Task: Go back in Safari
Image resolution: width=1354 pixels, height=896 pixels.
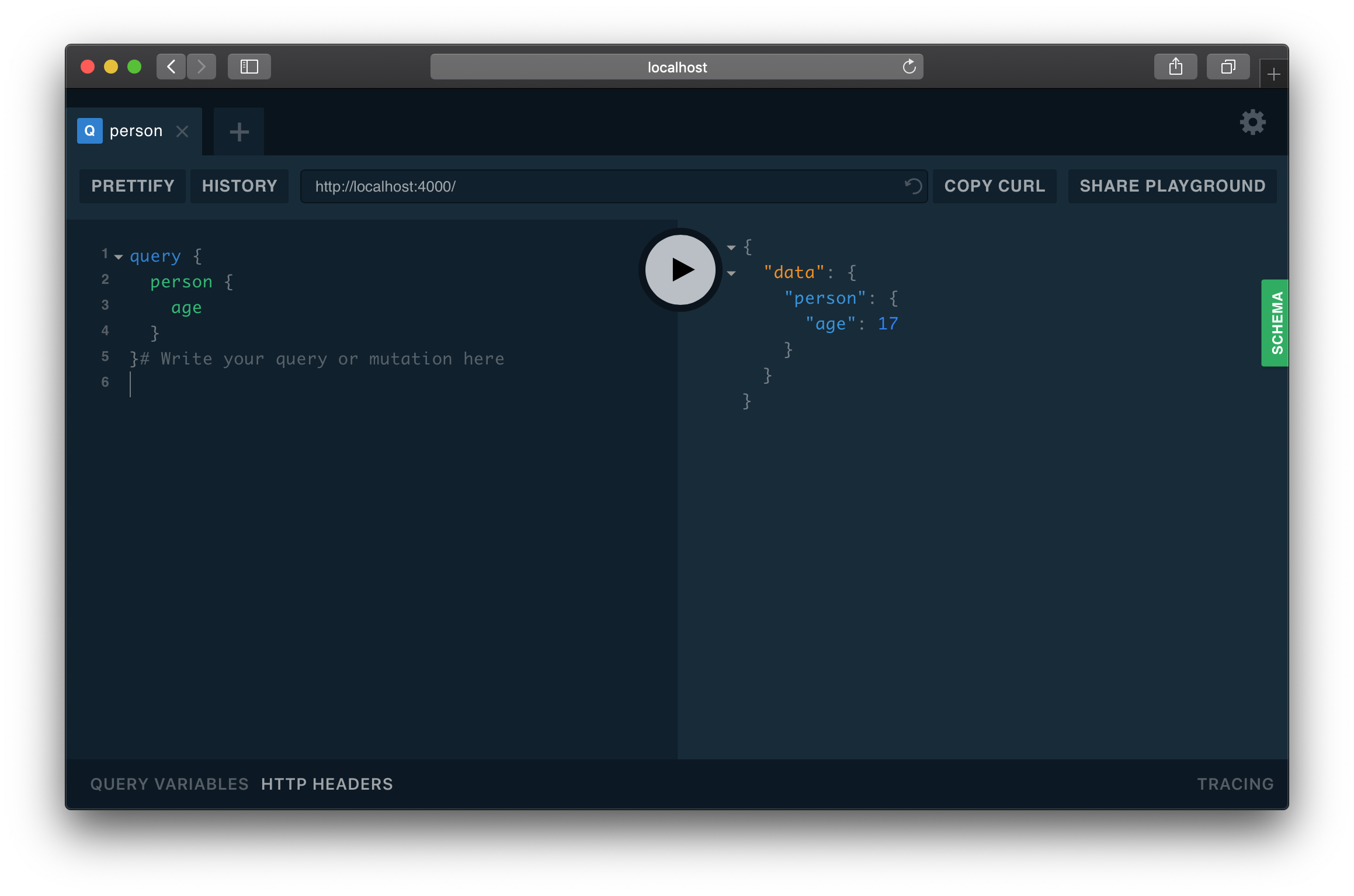Action: (171, 67)
